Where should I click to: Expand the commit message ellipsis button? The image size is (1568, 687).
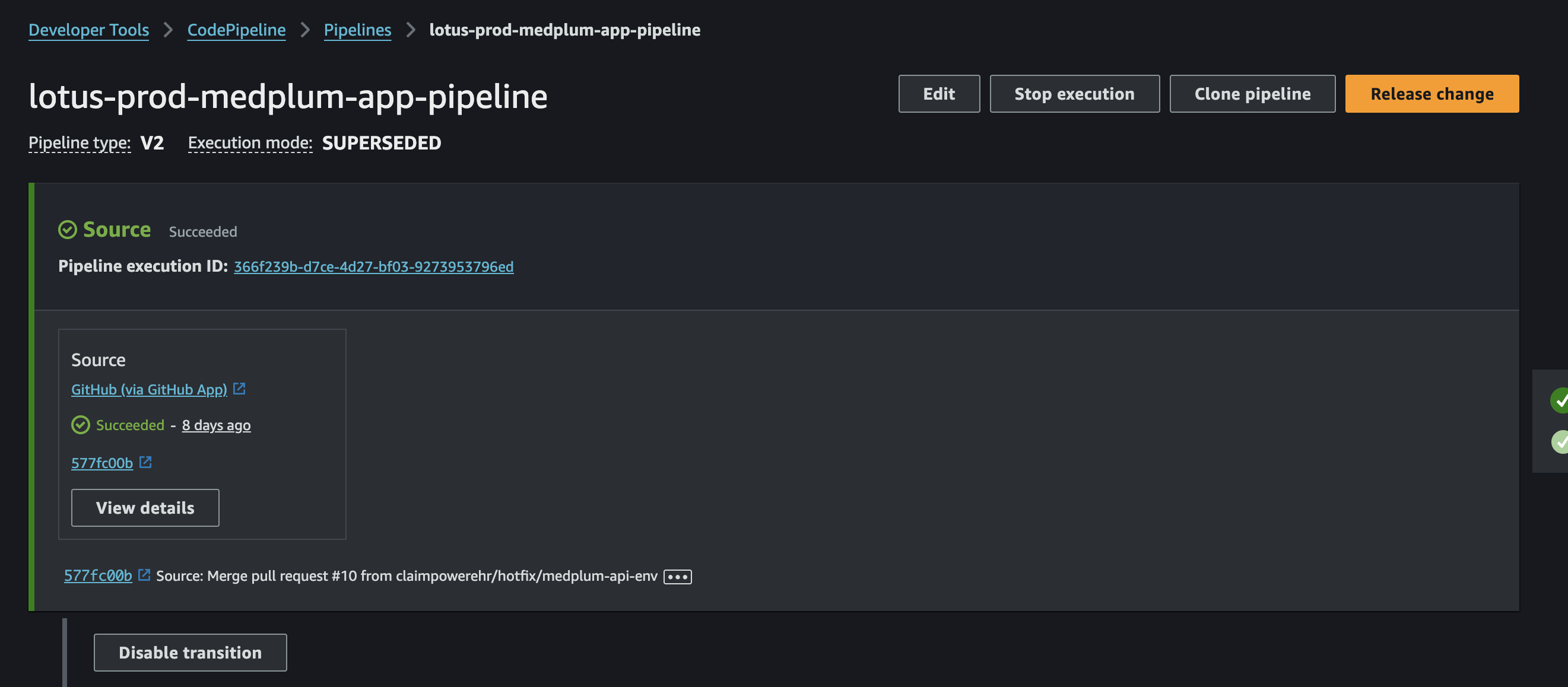[678, 576]
